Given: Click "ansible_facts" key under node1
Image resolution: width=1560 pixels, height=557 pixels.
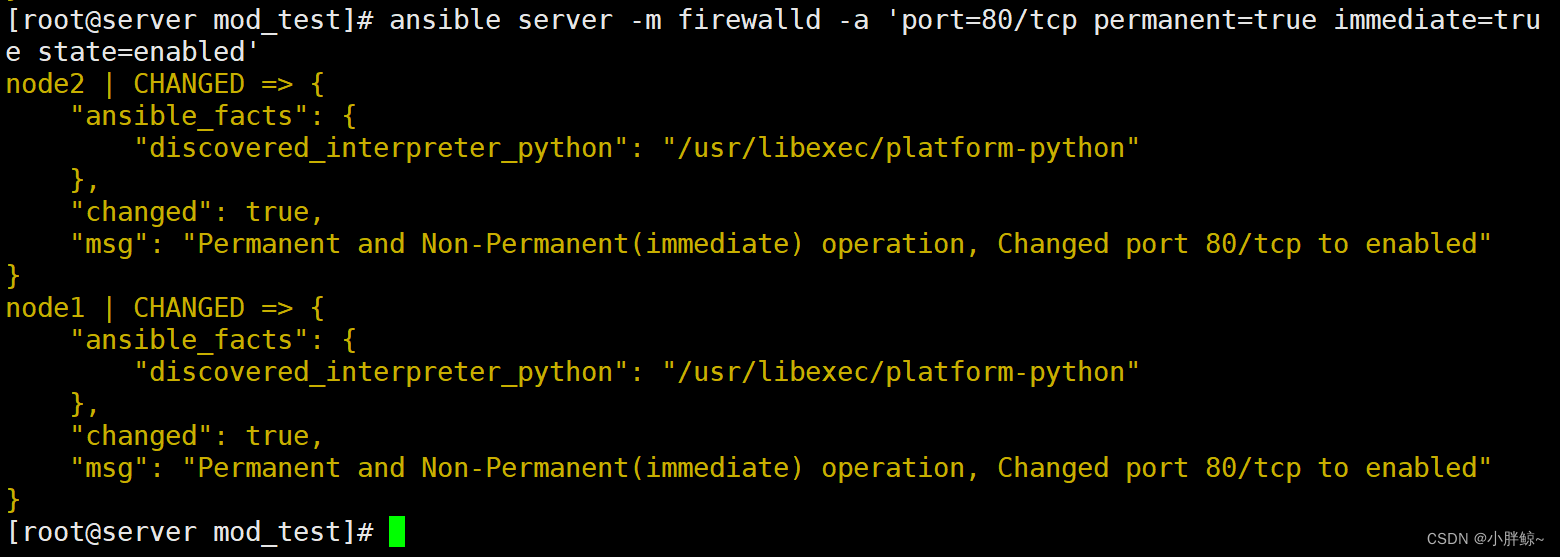Looking at the screenshot, I should pos(189,340).
